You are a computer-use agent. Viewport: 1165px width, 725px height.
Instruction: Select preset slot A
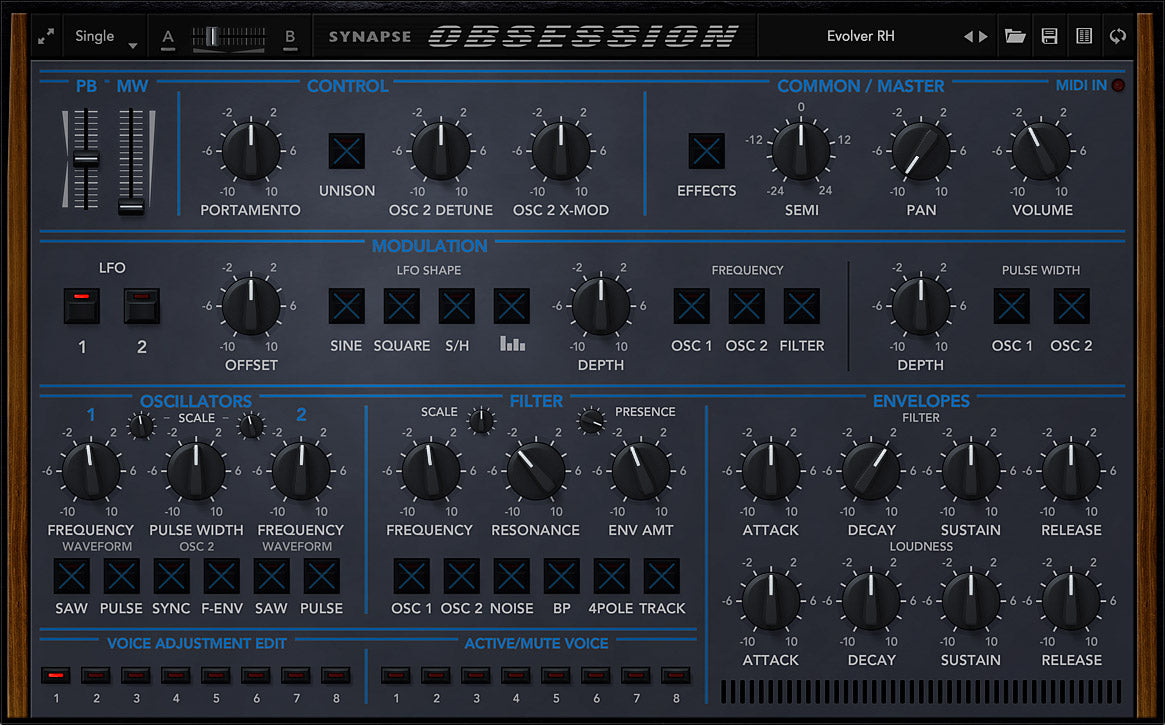coord(168,36)
